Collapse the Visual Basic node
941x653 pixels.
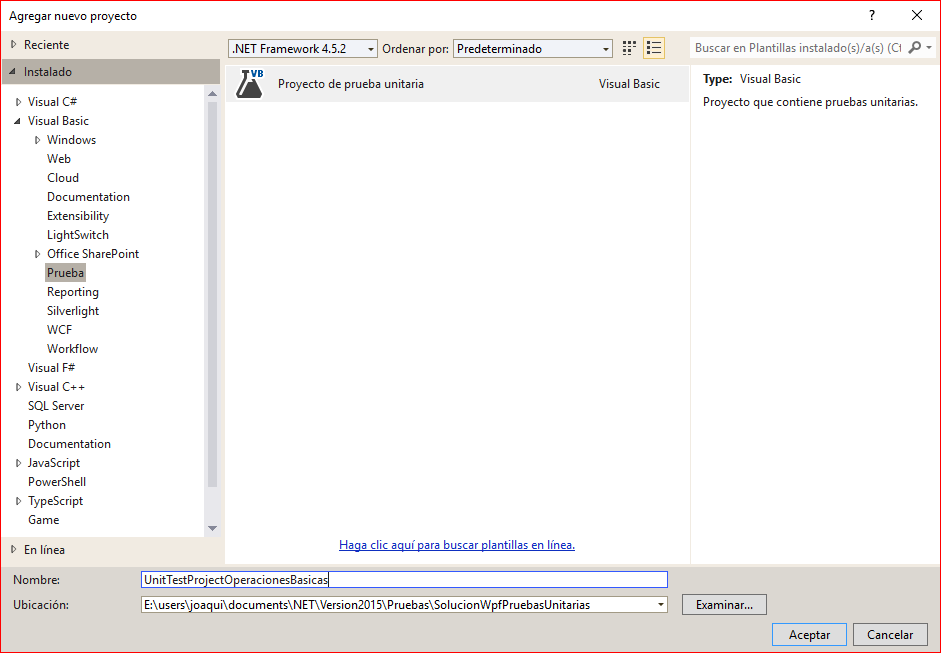[17, 121]
